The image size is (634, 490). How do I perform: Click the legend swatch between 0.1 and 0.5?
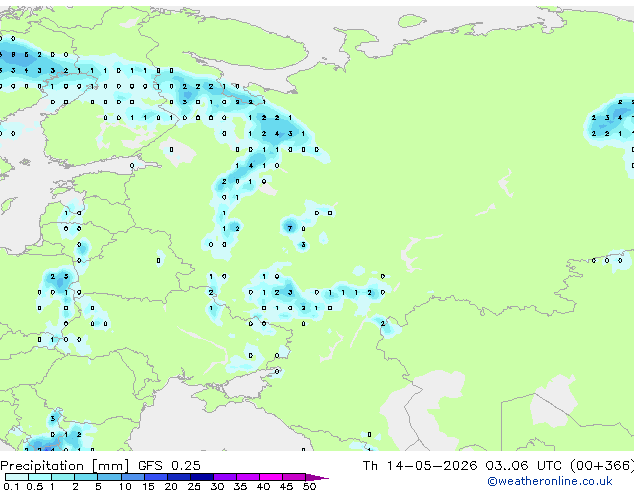(x=17, y=477)
